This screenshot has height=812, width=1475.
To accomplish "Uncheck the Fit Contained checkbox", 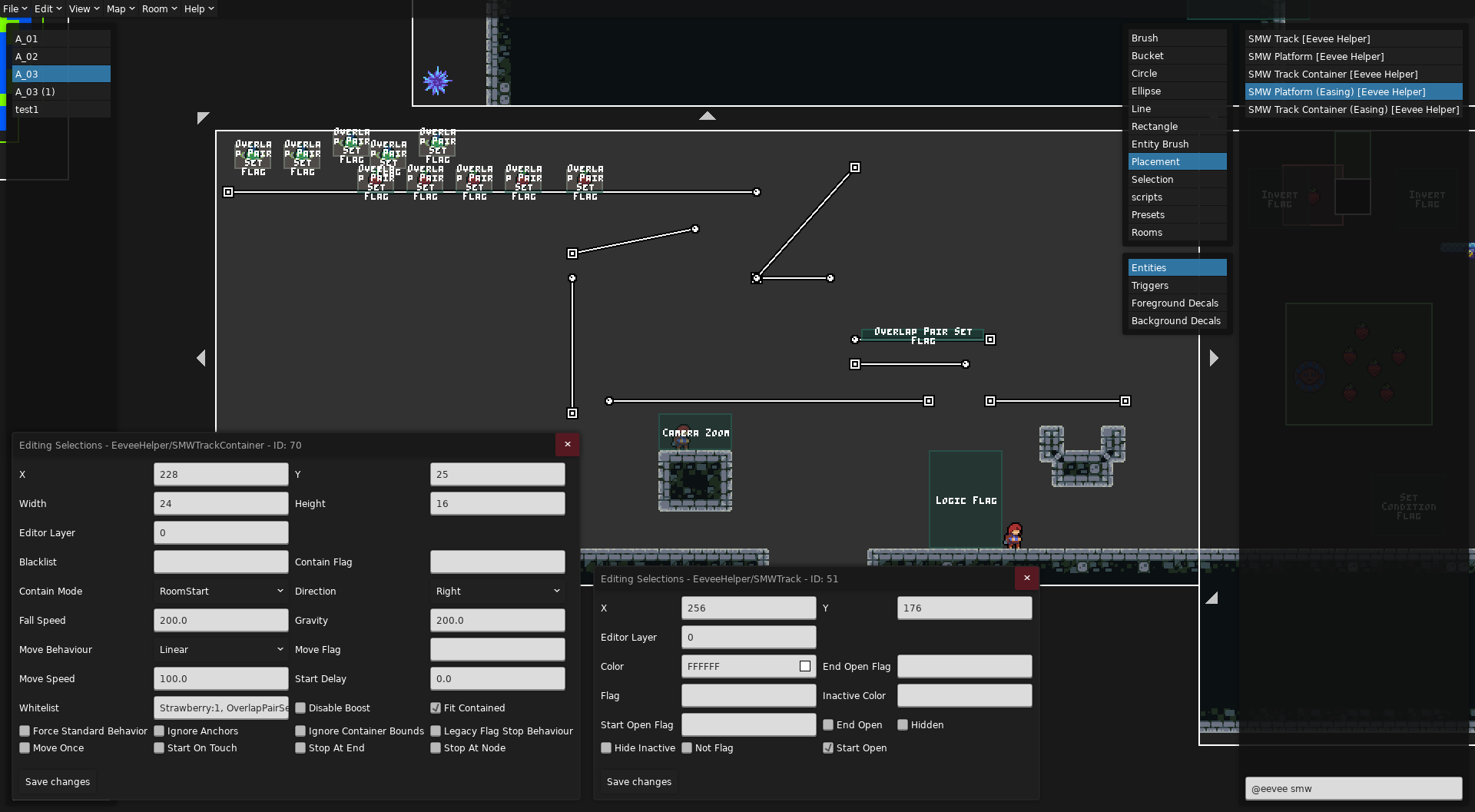I will pyautogui.click(x=436, y=708).
